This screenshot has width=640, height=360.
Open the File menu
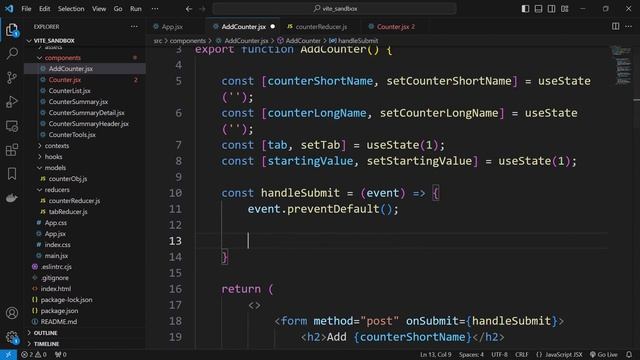(x=26, y=9)
